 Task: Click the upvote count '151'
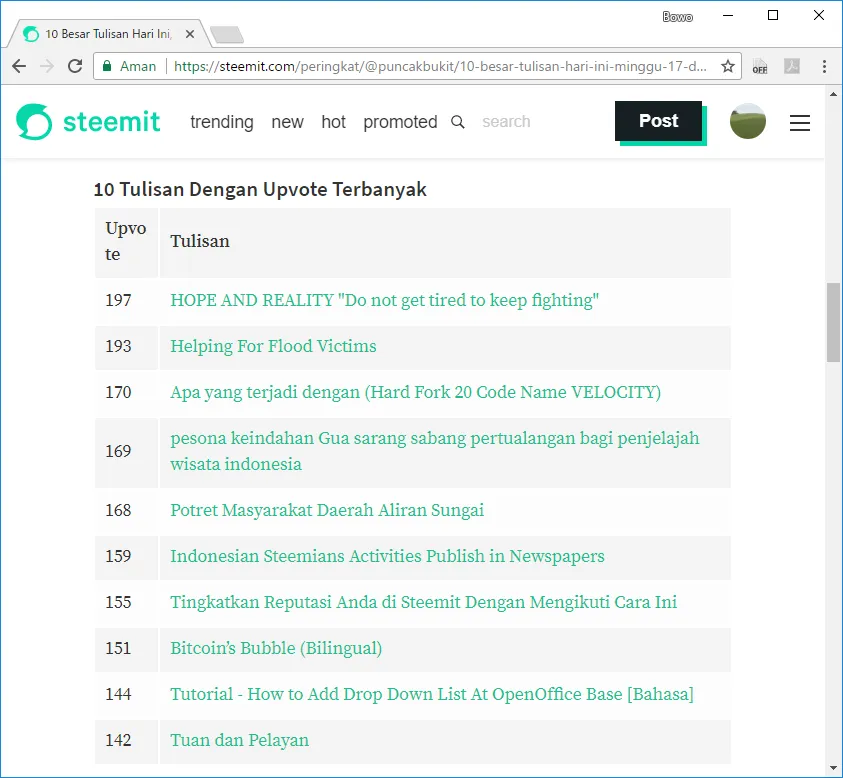pyautogui.click(x=118, y=648)
